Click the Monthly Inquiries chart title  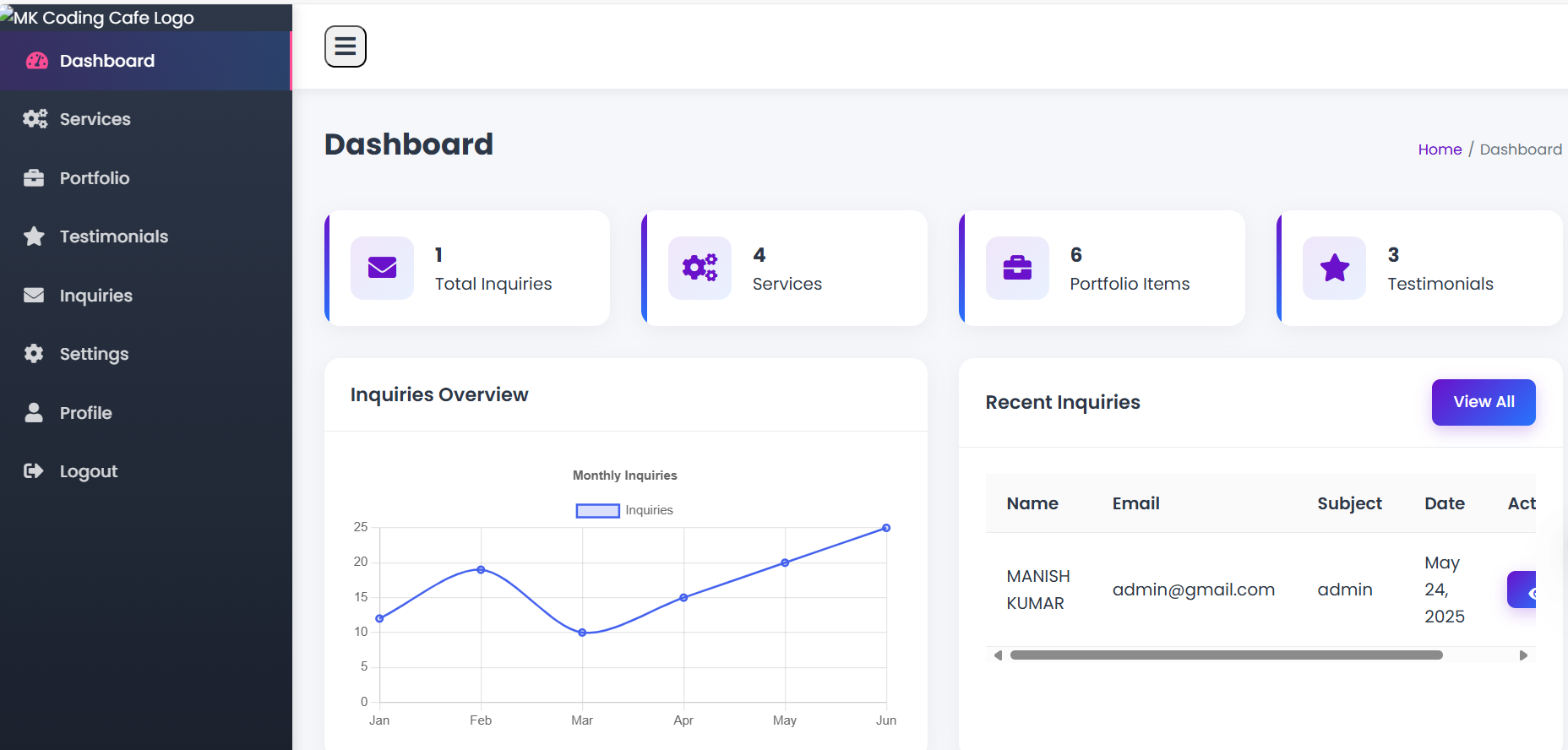tap(625, 476)
